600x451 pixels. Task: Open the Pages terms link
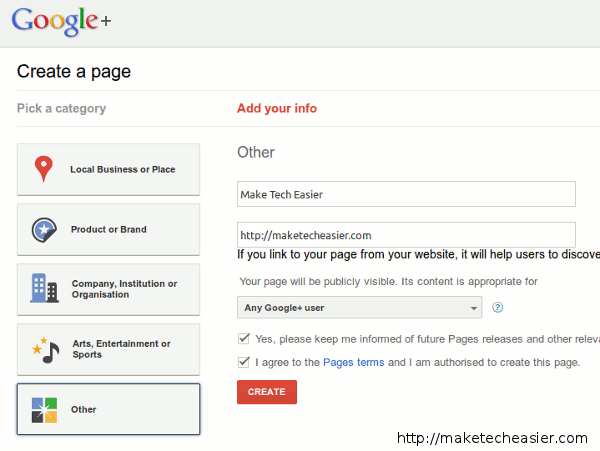(353, 362)
